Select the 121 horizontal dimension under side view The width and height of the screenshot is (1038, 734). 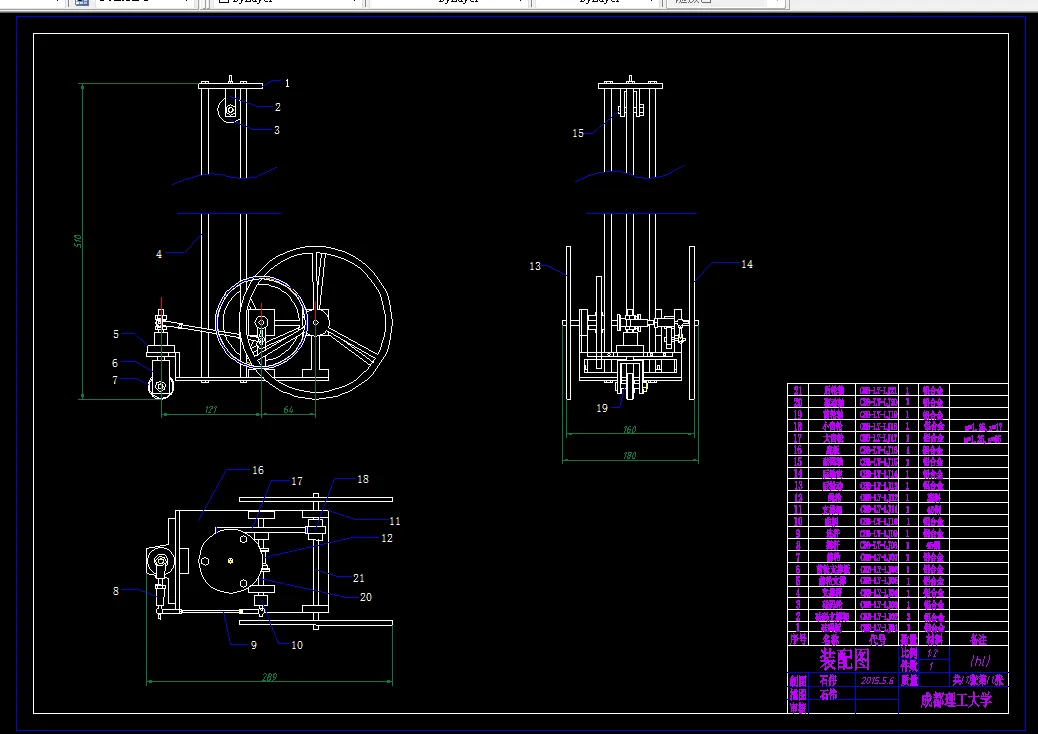click(211, 410)
